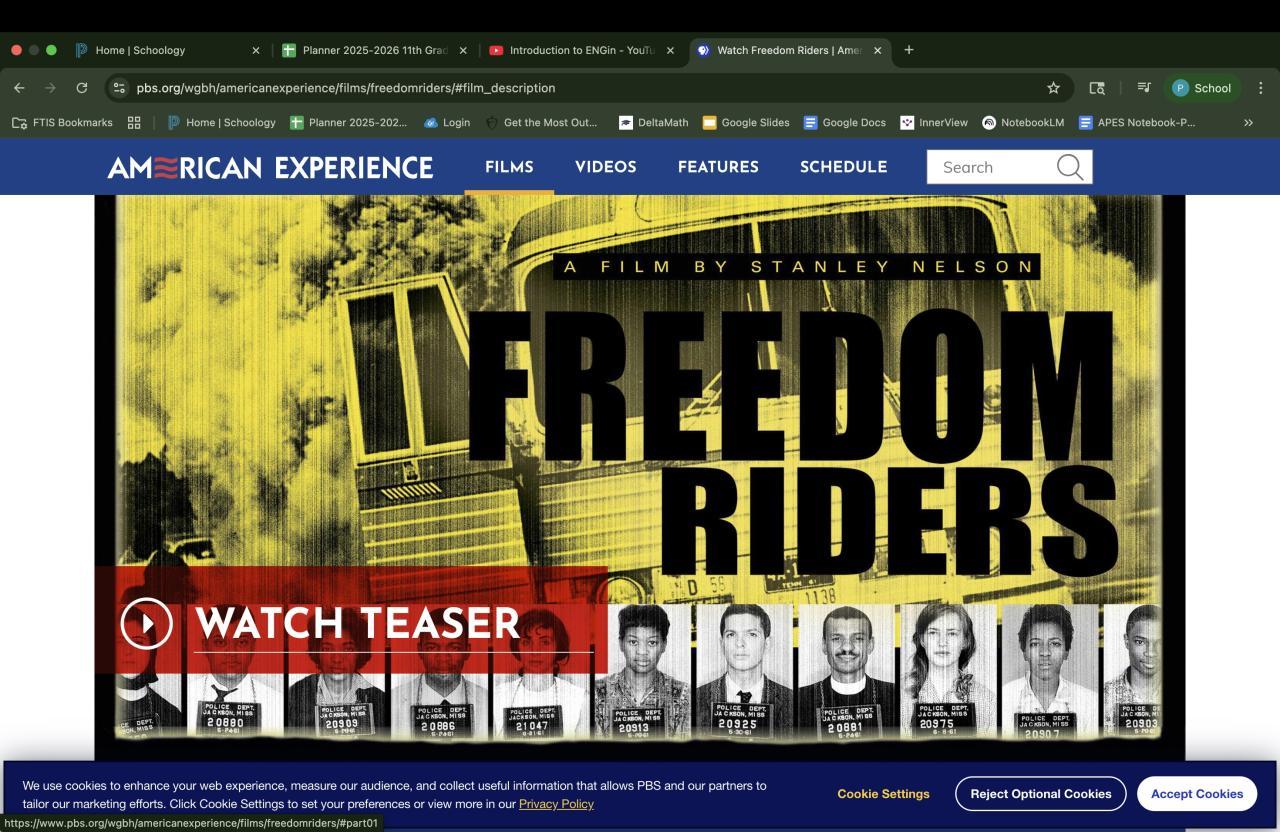Open the DeltaMath bookmark
The height and width of the screenshot is (832, 1280).
click(x=654, y=122)
